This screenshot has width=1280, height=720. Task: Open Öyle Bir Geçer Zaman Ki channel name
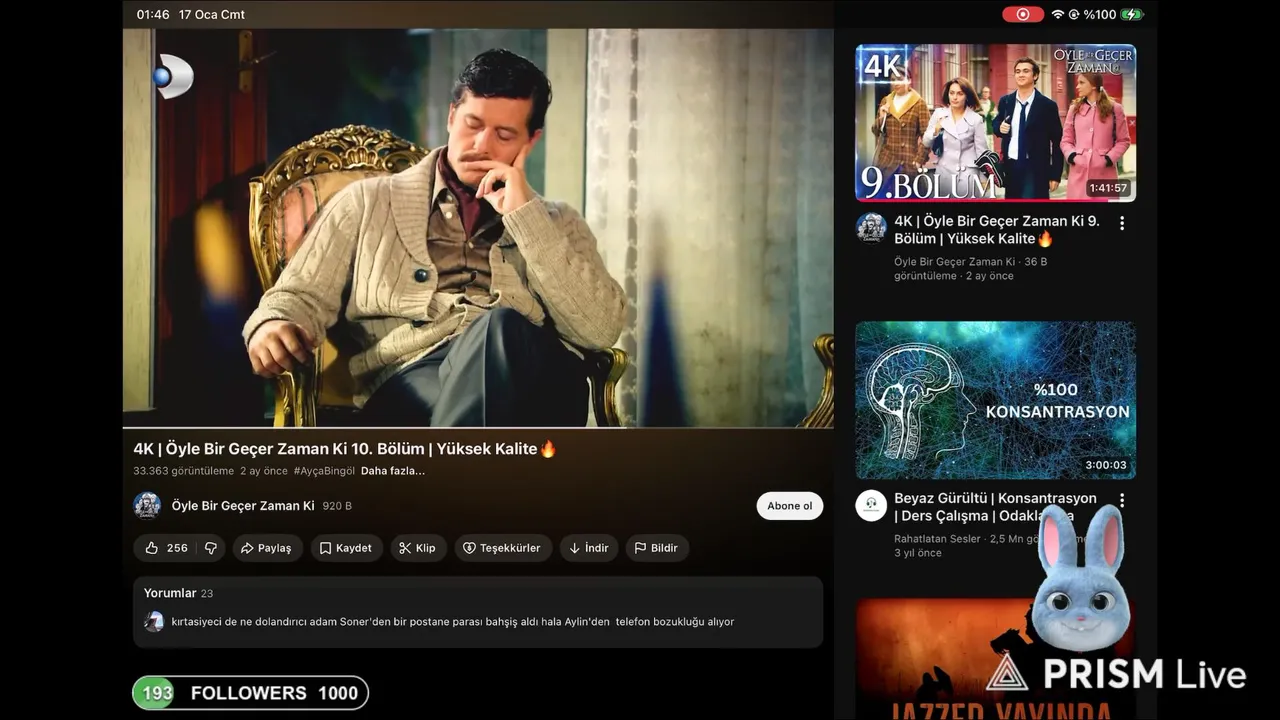(x=243, y=506)
